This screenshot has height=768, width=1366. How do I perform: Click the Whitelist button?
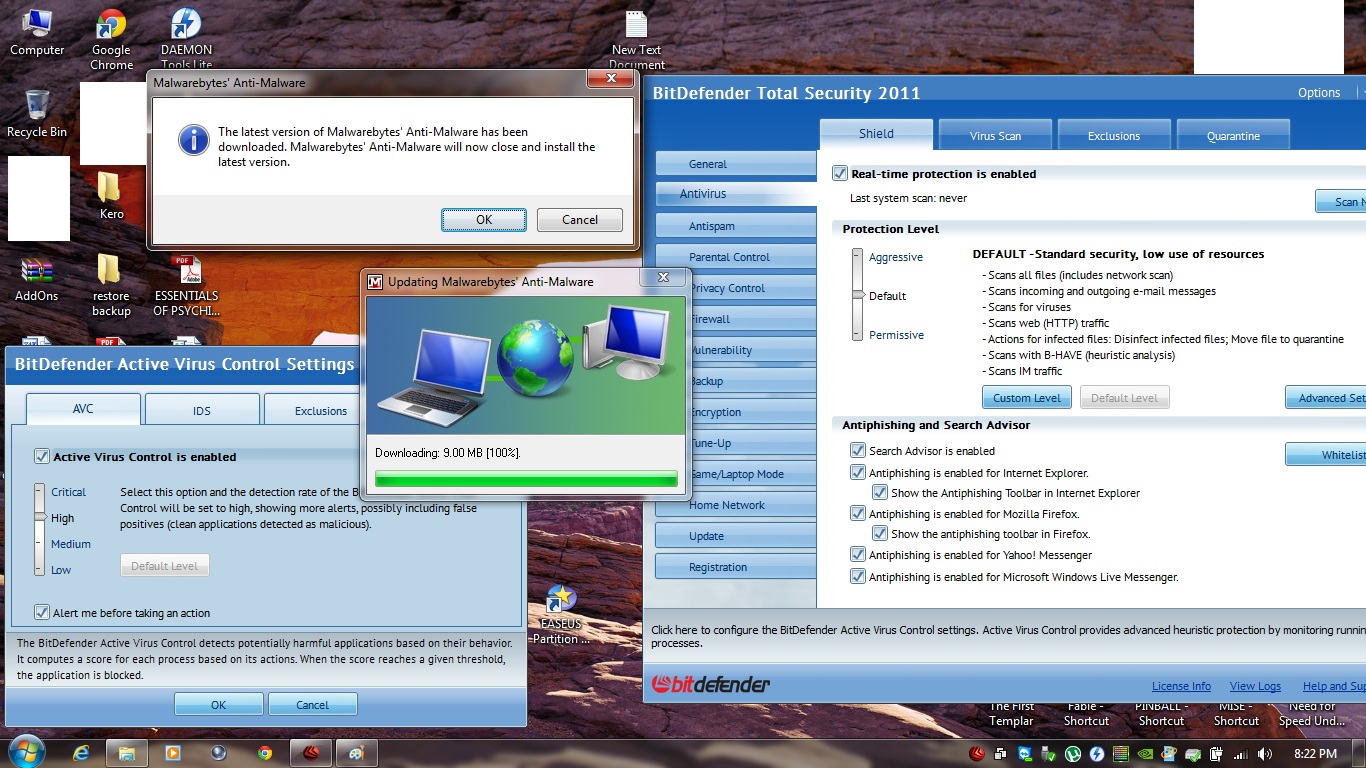pos(1326,455)
